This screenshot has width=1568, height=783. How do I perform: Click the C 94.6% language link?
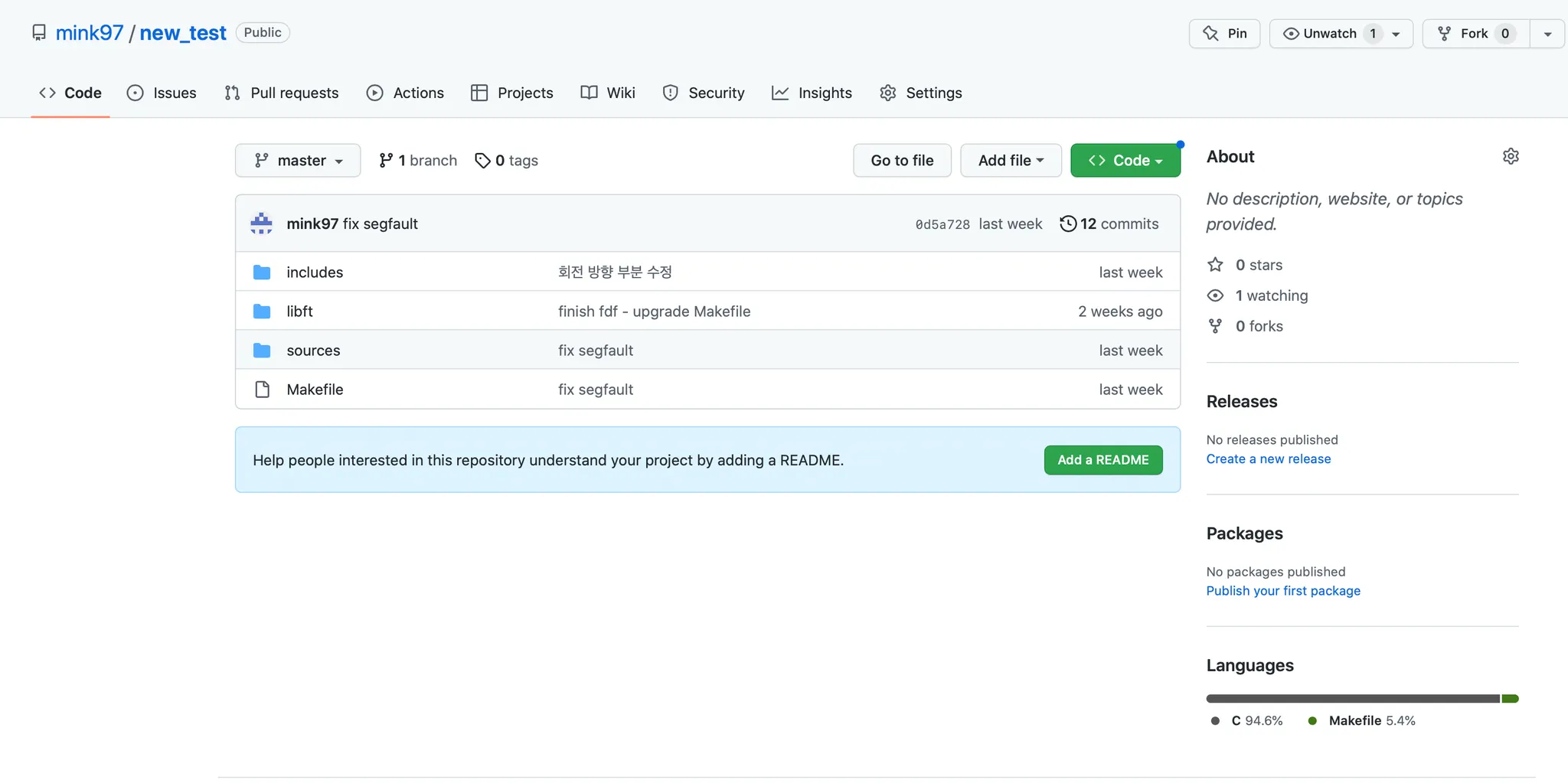point(1247,721)
